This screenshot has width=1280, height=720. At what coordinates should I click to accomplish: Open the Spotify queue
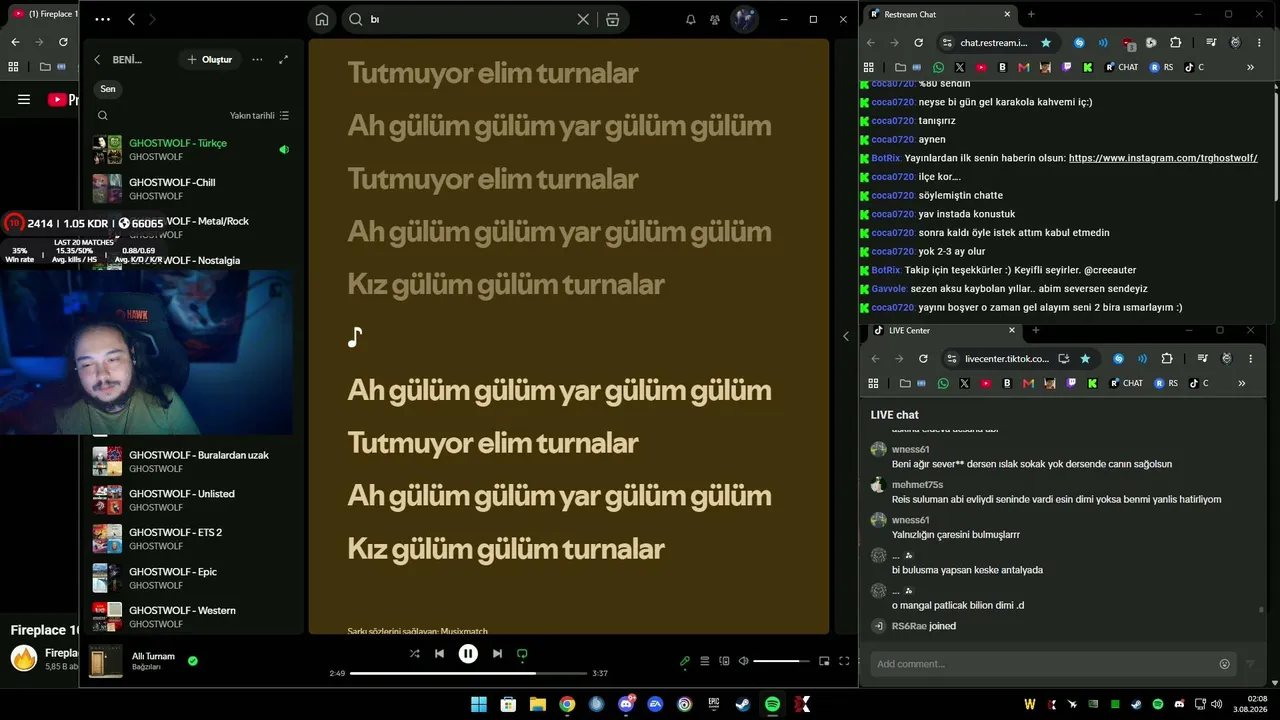[705, 661]
